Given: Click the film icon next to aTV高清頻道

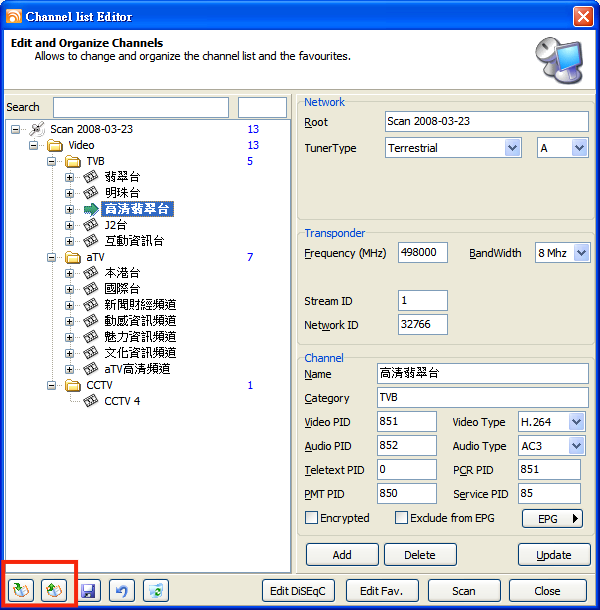Looking at the screenshot, I should coord(91,369).
